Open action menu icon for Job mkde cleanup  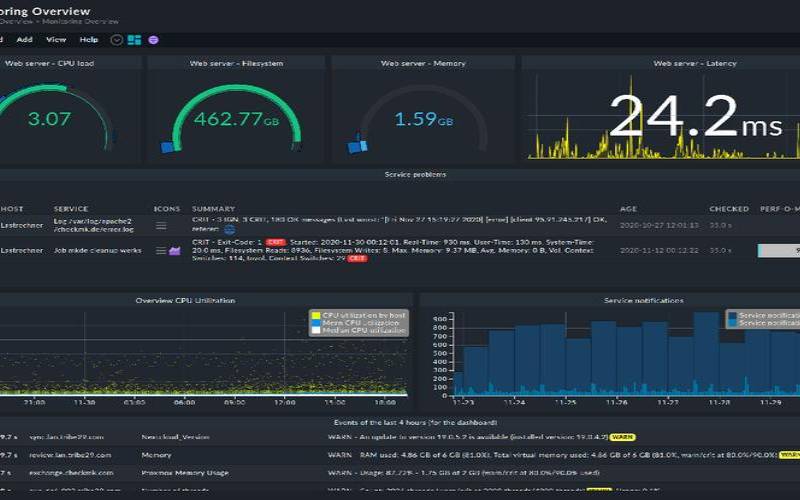(x=160, y=251)
